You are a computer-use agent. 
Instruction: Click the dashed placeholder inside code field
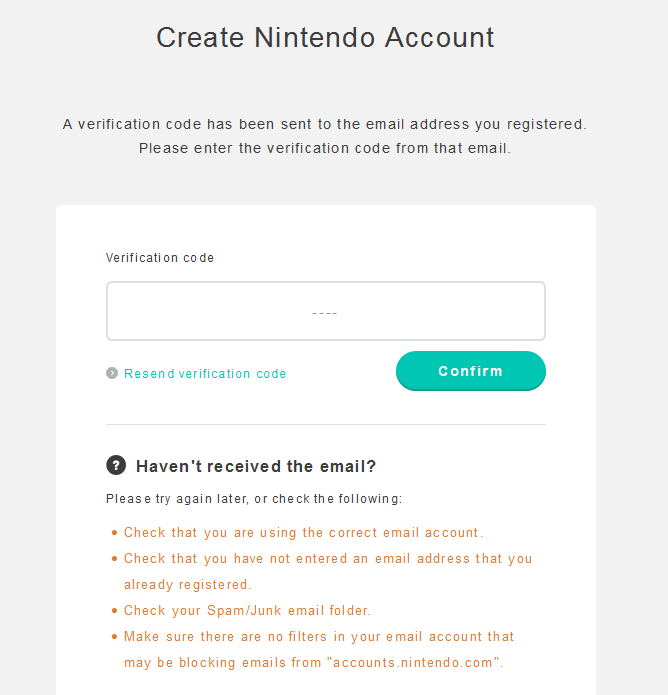(325, 313)
